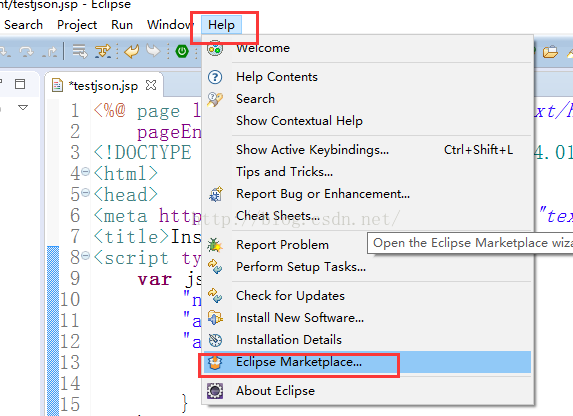Click the Help Contents question-mark icon
573x416 pixels.
(215, 77)
